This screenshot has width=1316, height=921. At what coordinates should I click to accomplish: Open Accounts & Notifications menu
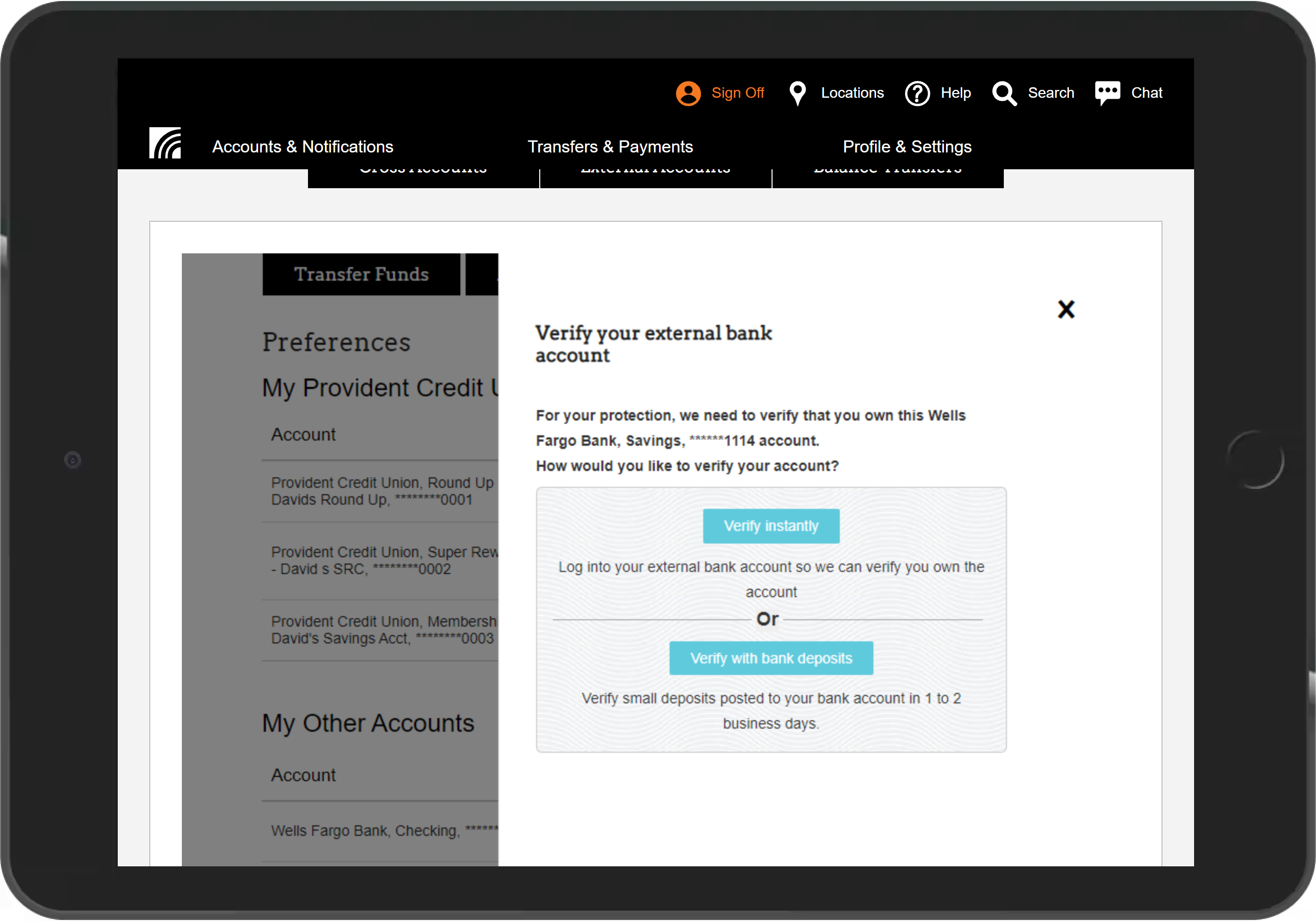pyautogui.click(x=303, y=147)
